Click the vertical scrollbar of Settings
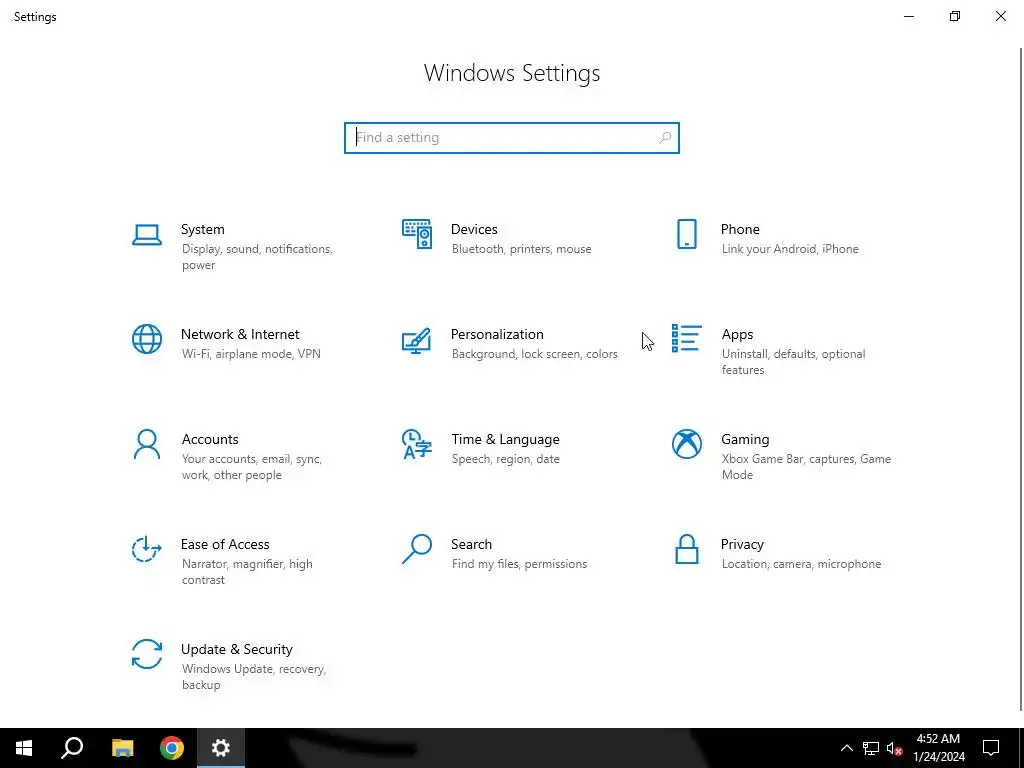Screen dimensions: 1024x768 point(1021,379)
